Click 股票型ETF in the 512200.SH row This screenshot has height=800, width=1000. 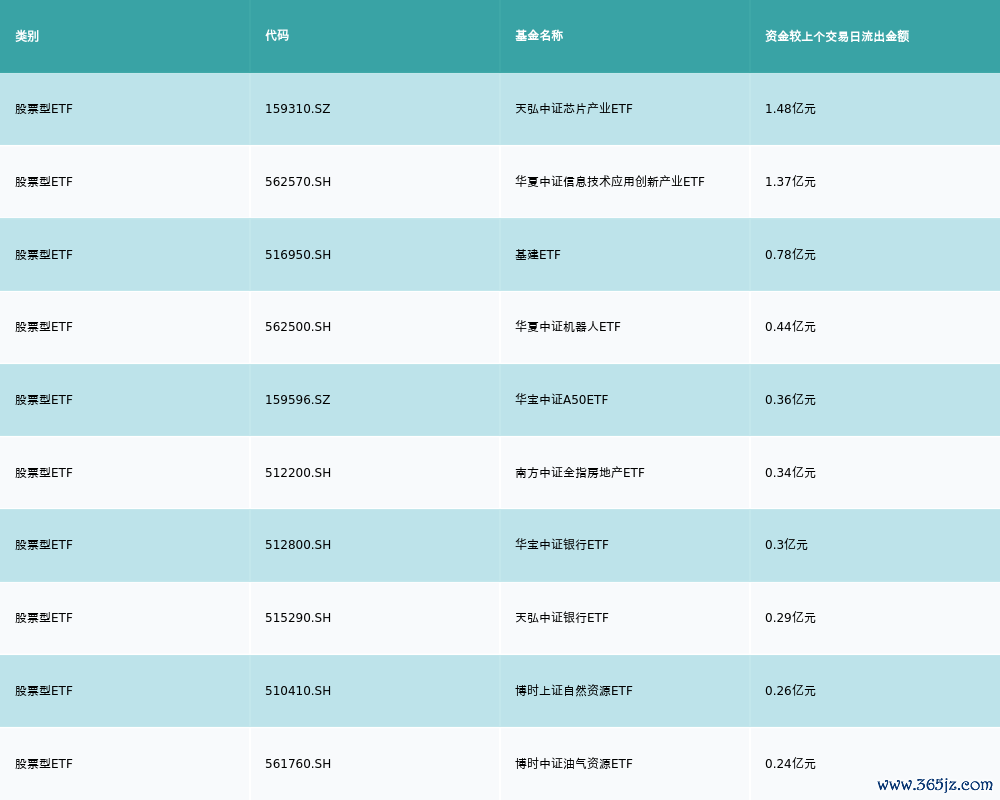[44, 473]
